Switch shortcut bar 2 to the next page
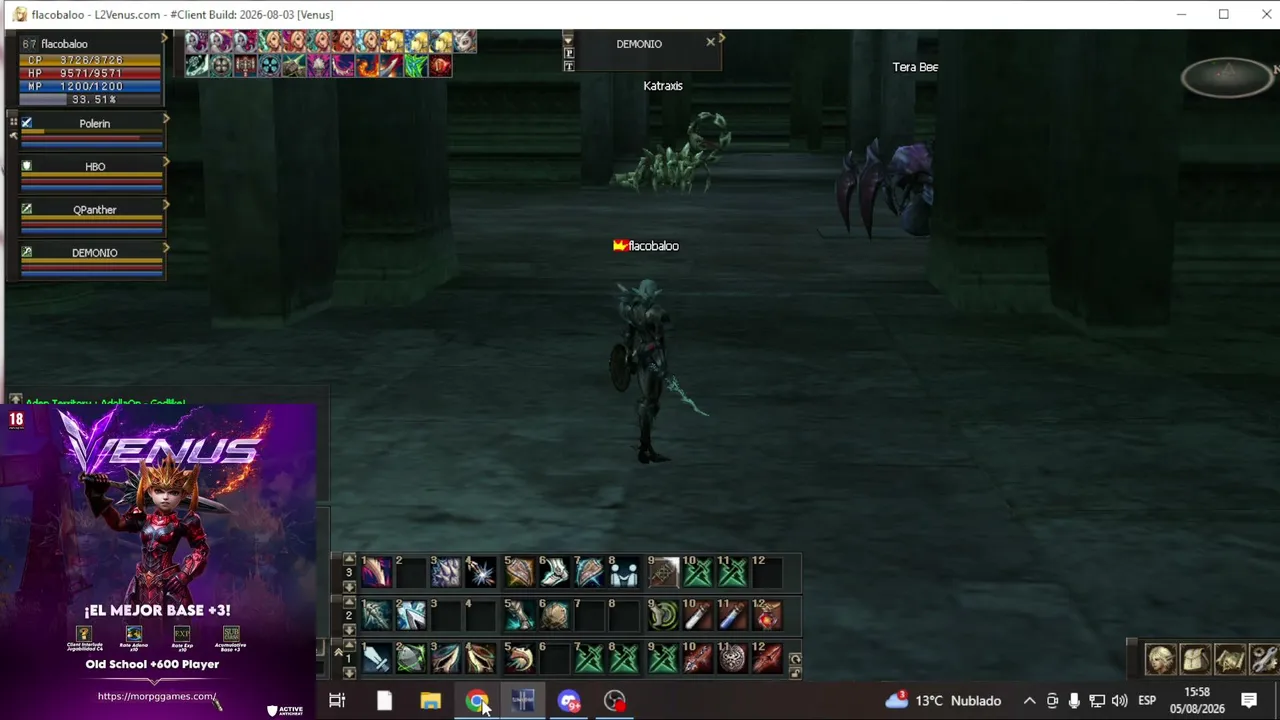 click(349, 630)
